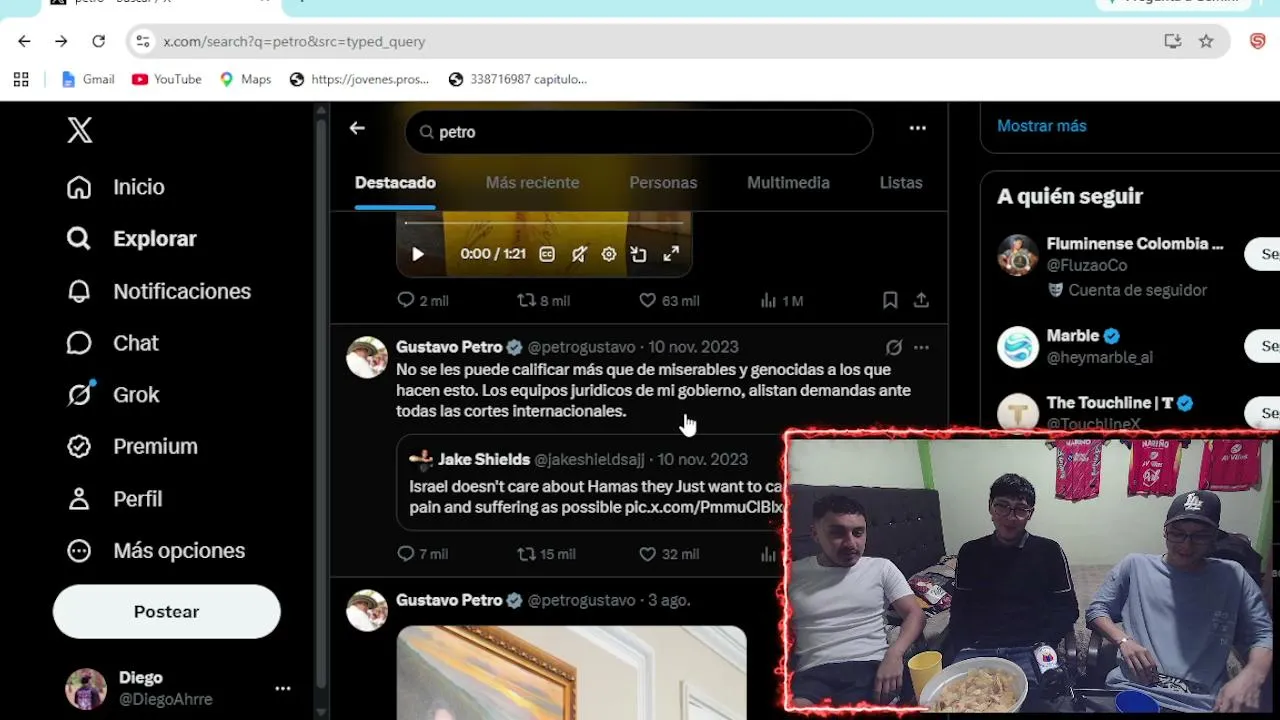Open the quoted Jake Shields post
Image resolution: width=1280 pixels, height=720 pixels.
pos(591,482)
